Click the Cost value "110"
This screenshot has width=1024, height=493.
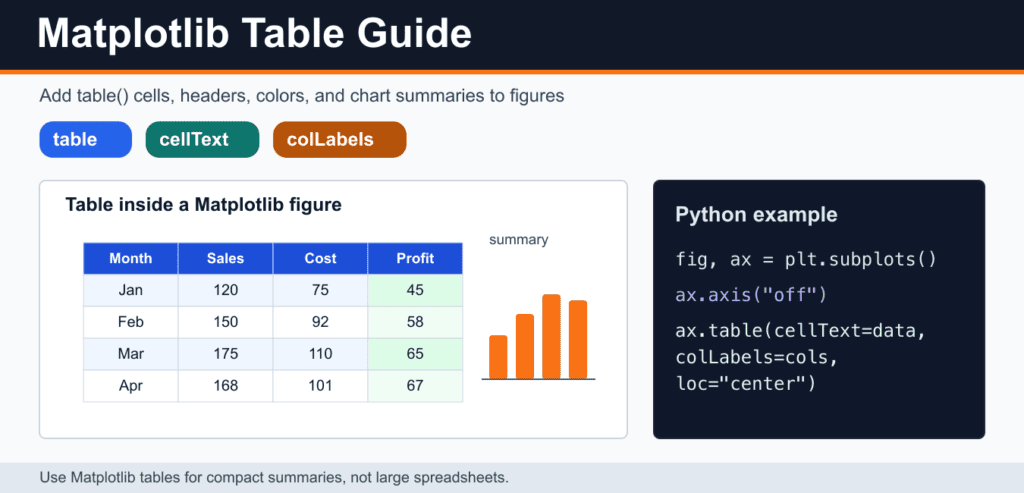321,354
